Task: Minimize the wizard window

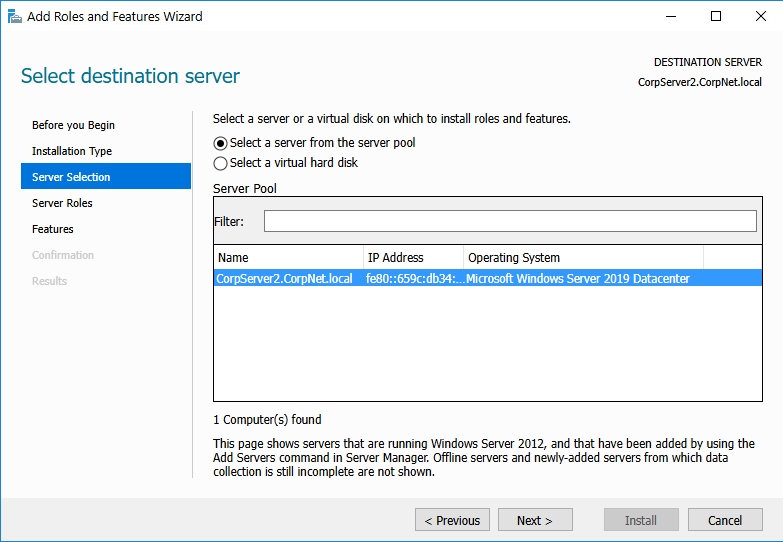Action: coord(670,16)
